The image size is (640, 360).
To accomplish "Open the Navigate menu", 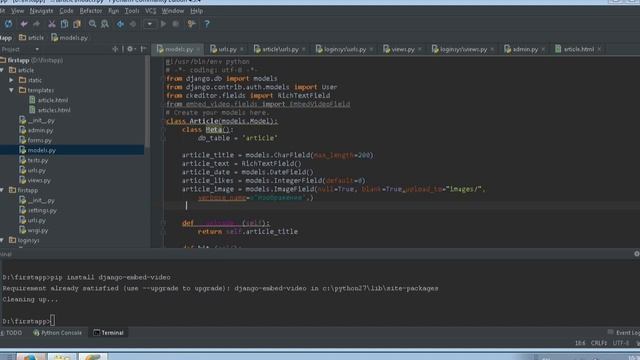I will click(41, 11).
